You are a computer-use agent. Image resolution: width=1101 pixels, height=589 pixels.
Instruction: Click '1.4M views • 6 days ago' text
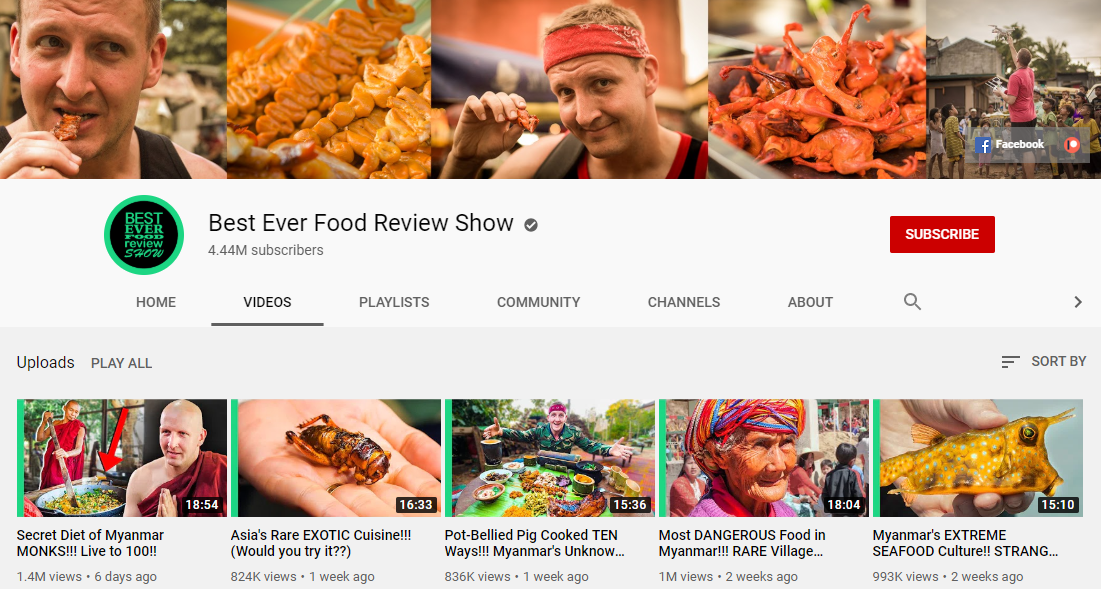pyautogui.click(x=86, y=576)
